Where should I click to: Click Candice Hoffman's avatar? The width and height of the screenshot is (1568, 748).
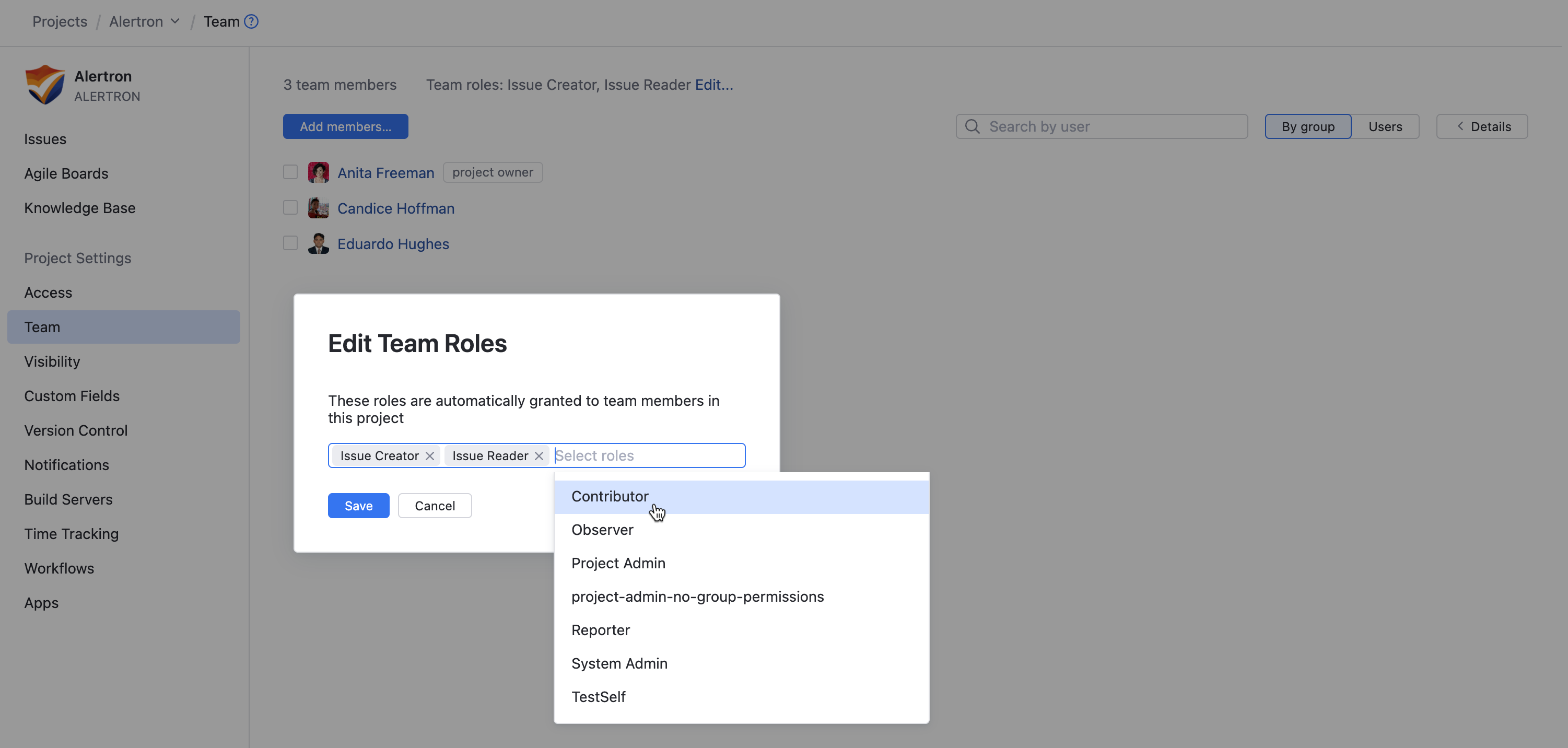coord(318,208)
